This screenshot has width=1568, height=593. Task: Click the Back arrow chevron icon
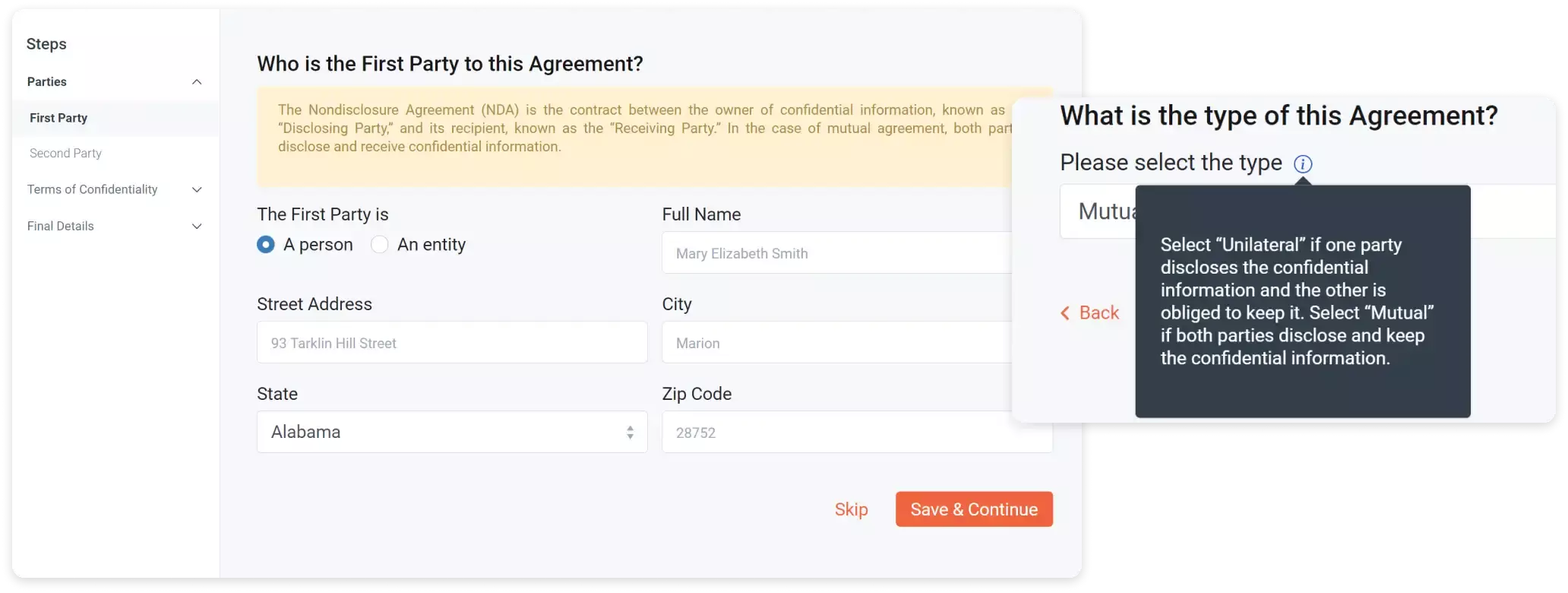click(x=1065, y=313)
